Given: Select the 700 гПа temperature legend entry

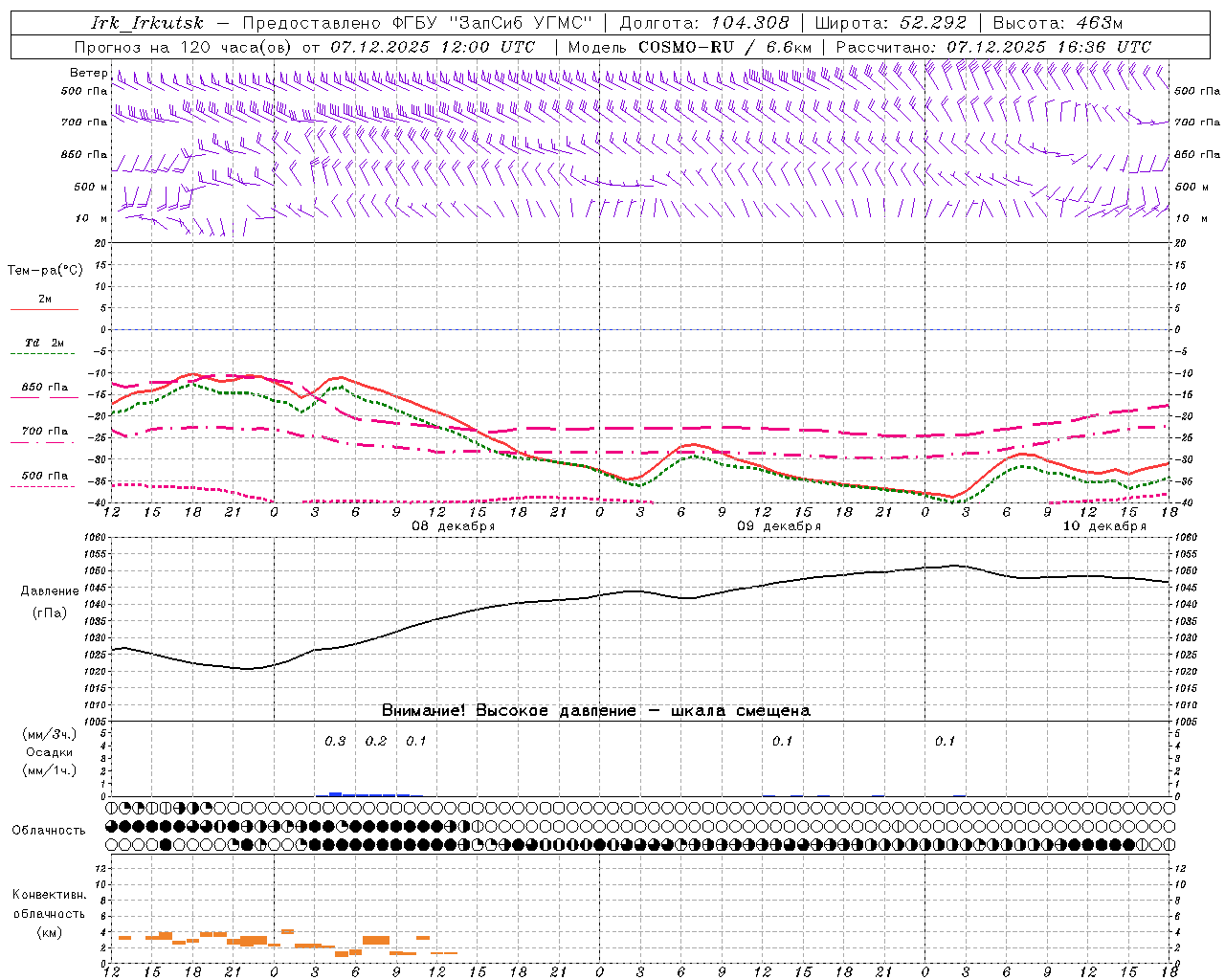Looking at the screenshot, I should (44, 435).
